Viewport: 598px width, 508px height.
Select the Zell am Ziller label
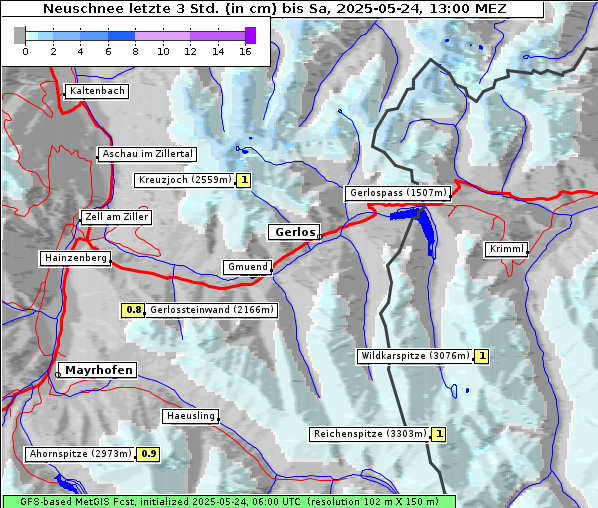pyautogui.click(x=116, y=217)
